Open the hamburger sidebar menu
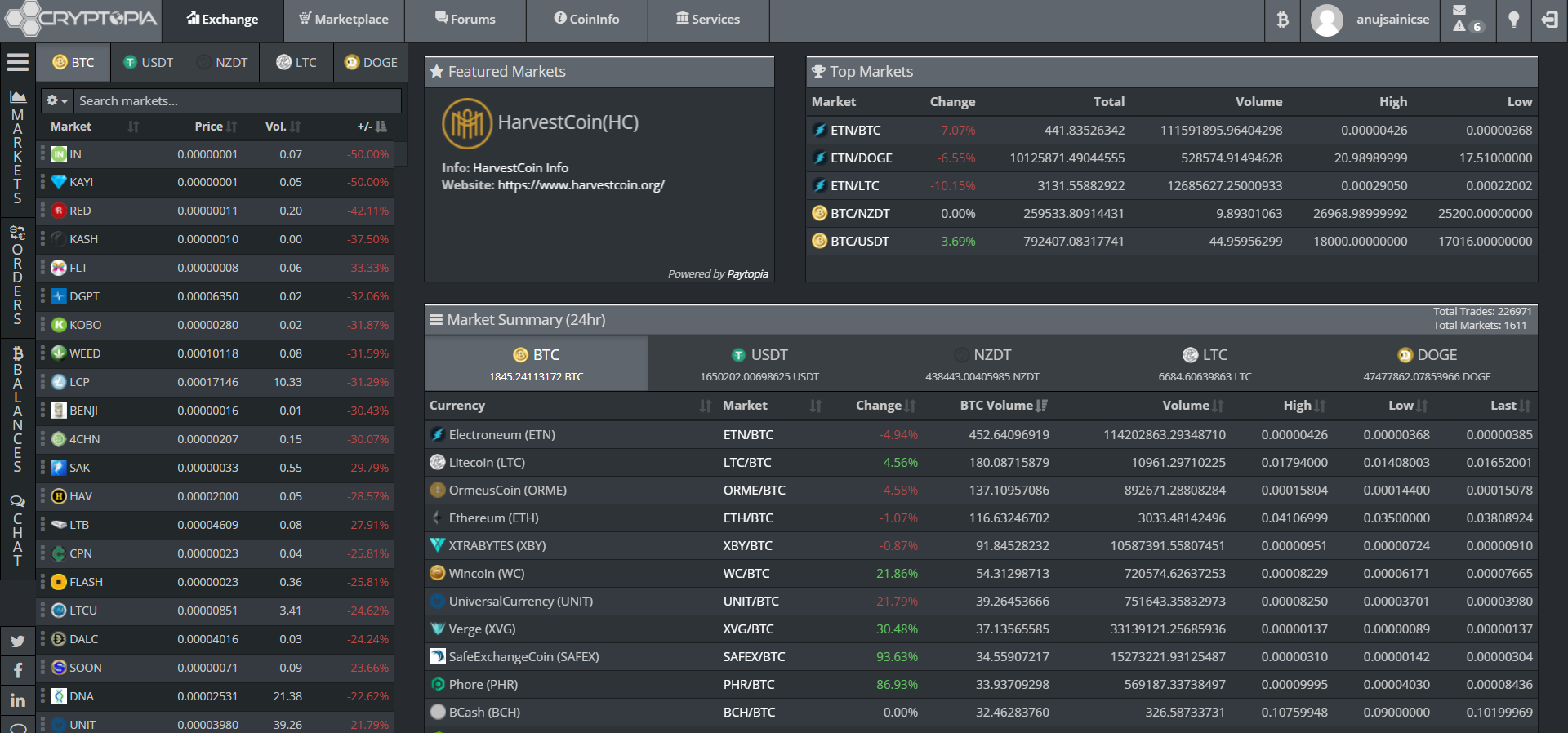 tap(18, 62)
